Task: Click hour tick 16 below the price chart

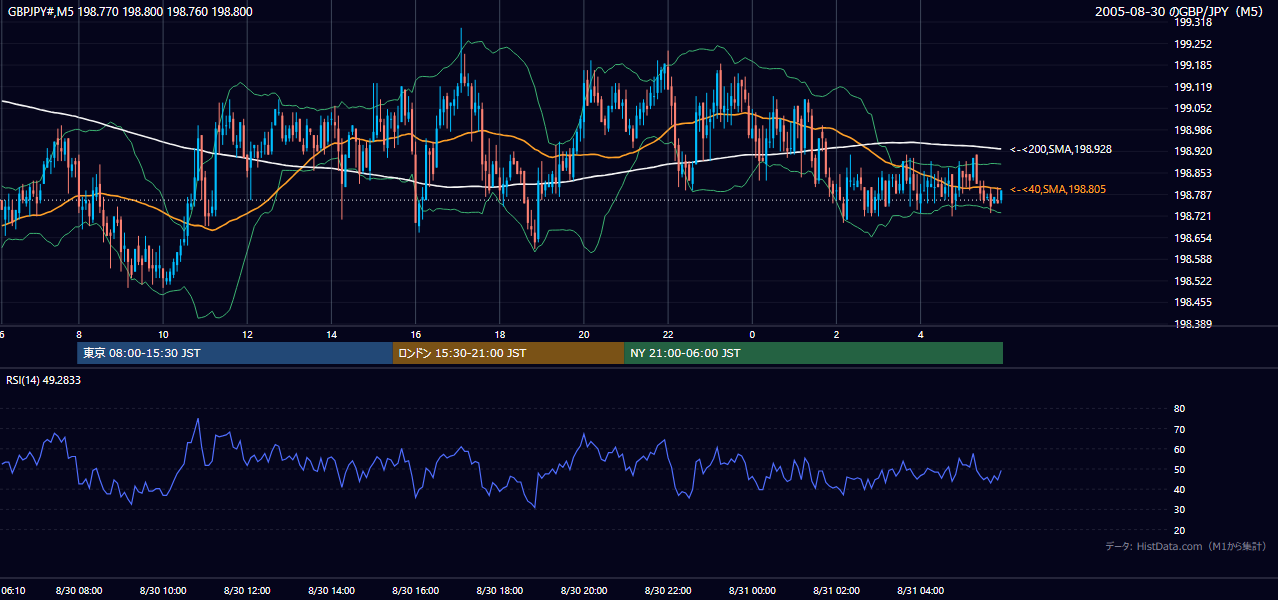Action: [x=415, y=335]
